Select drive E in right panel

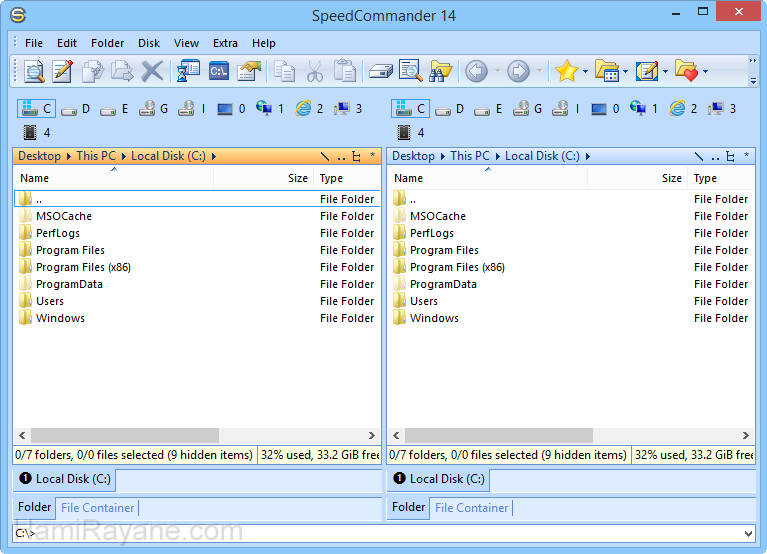488,109
